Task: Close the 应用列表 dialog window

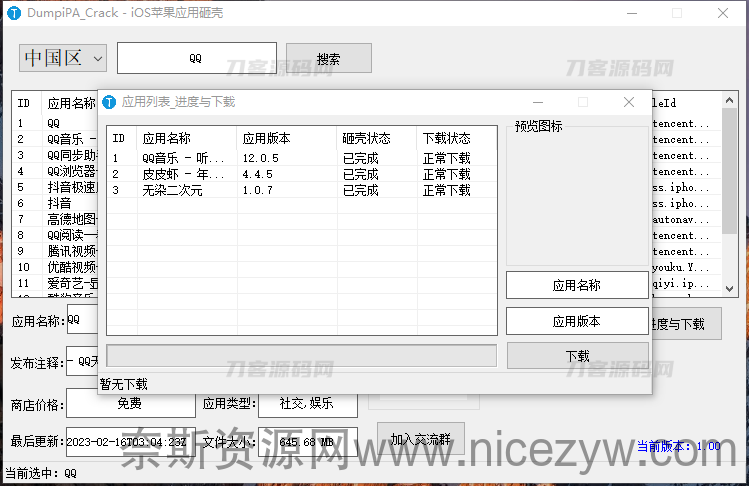Action: pos(629,102)
